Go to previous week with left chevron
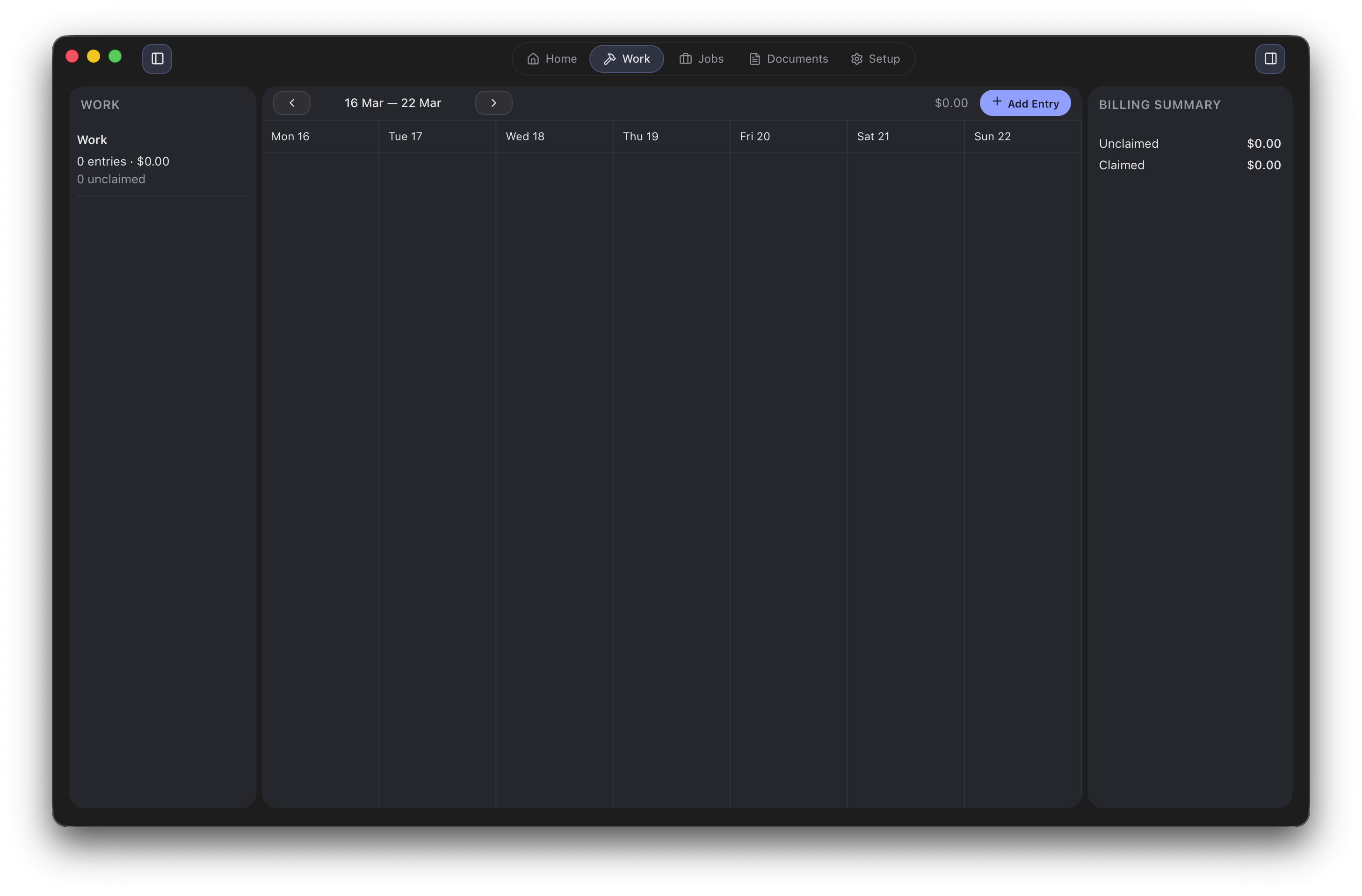This screenshot has width=1362, height=896. pos(292,103)
